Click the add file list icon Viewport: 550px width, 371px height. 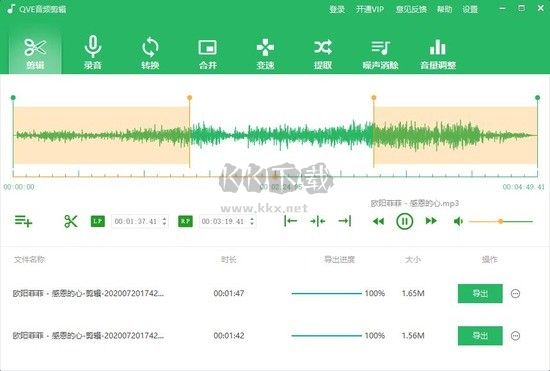click(23, 221)
